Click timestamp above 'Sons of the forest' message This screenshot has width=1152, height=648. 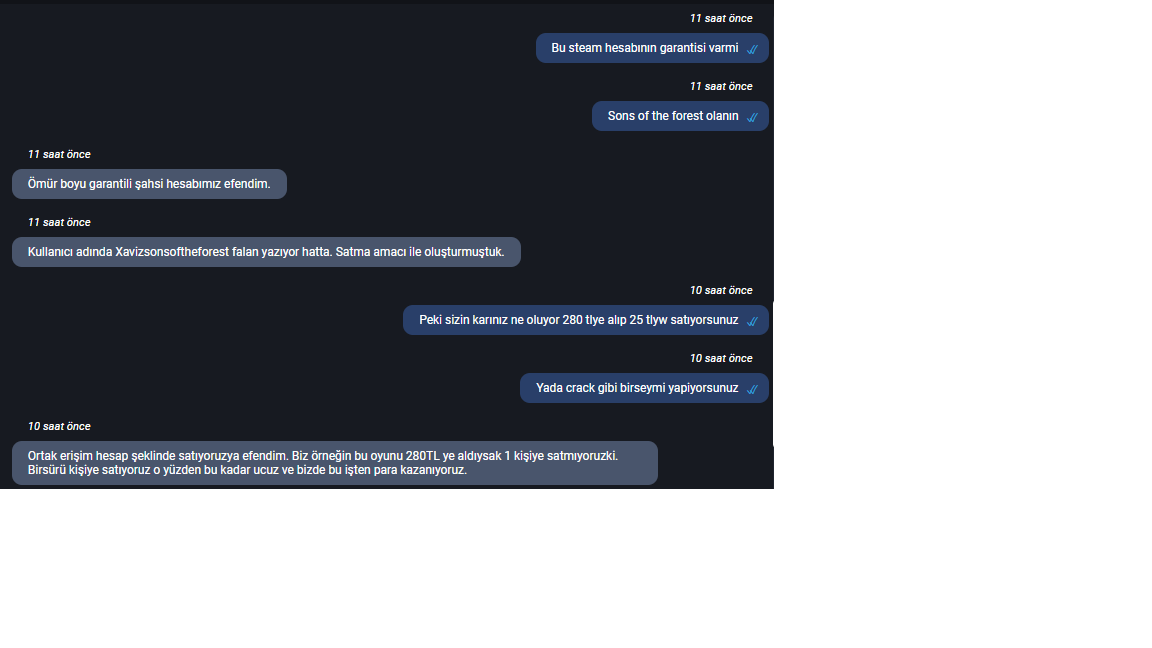(x=721, y=87)
